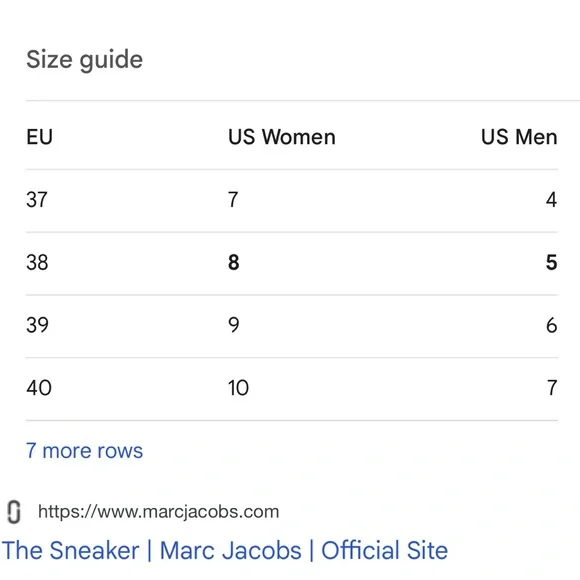Click US Women size 9 value

(x=233, y=325)
